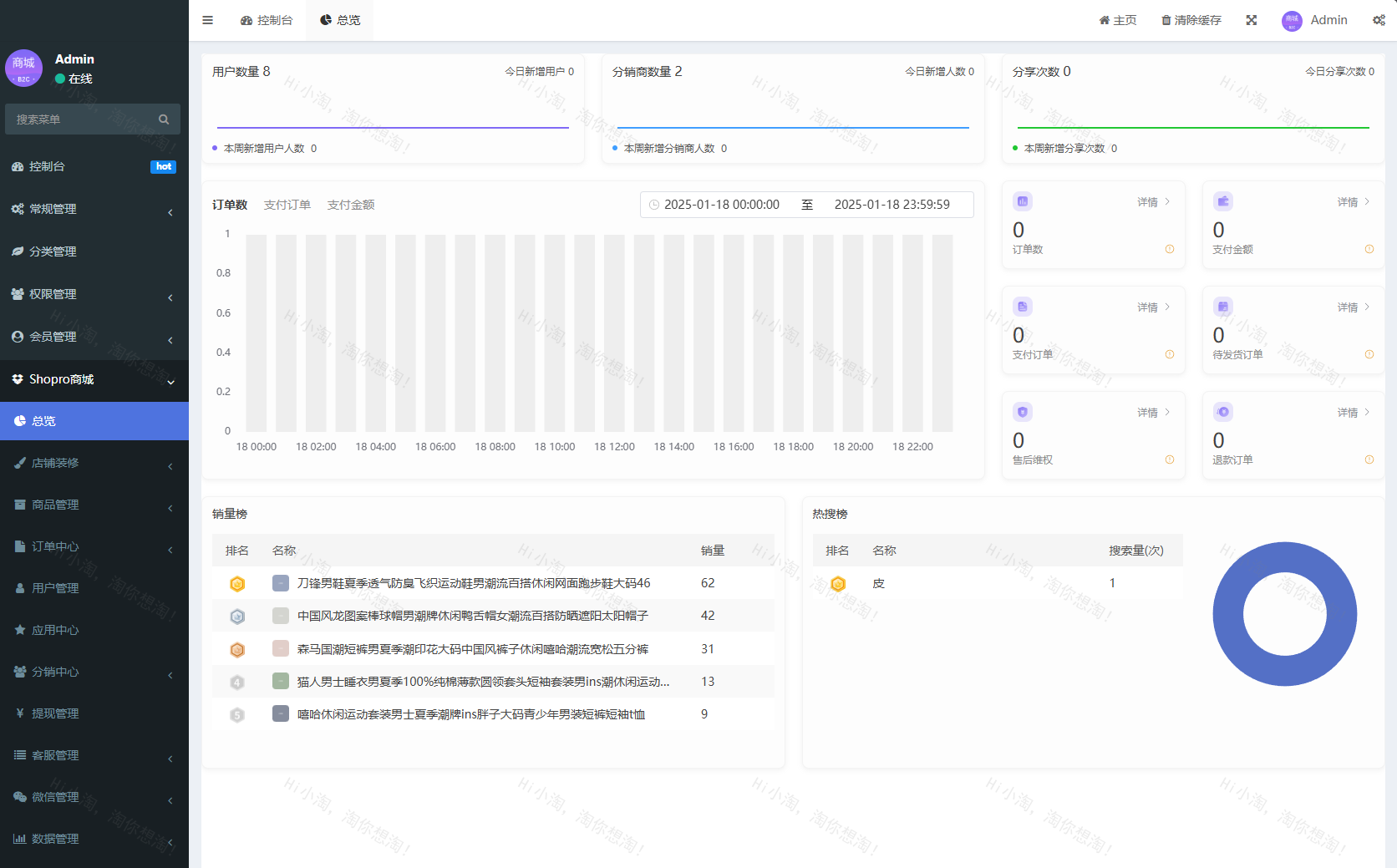Open 控制台 in the sidebar
1397x868 pixels.
coord(94,166)
